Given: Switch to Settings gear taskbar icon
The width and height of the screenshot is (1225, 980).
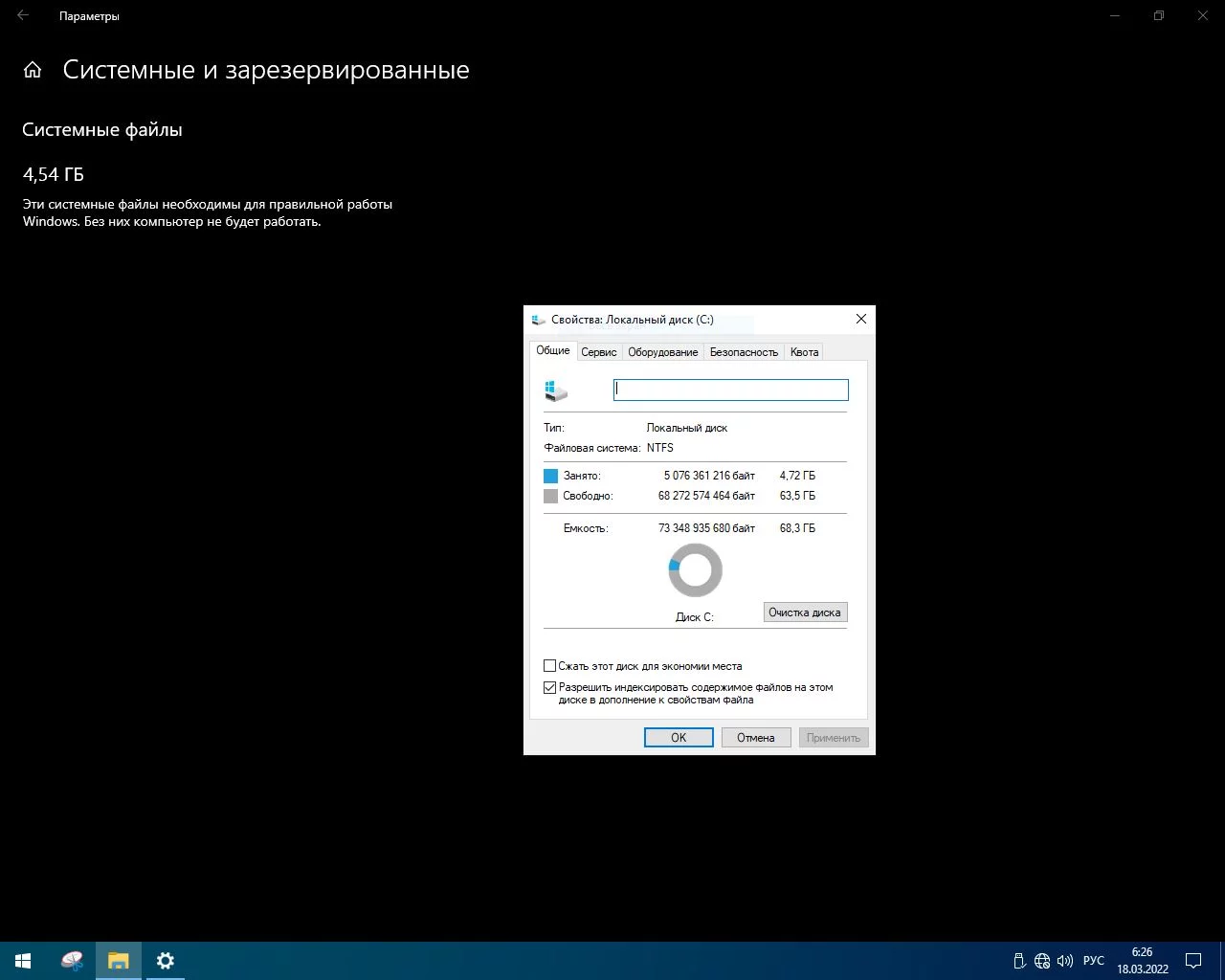Looking at the screenshot, I should pos(166,961).
